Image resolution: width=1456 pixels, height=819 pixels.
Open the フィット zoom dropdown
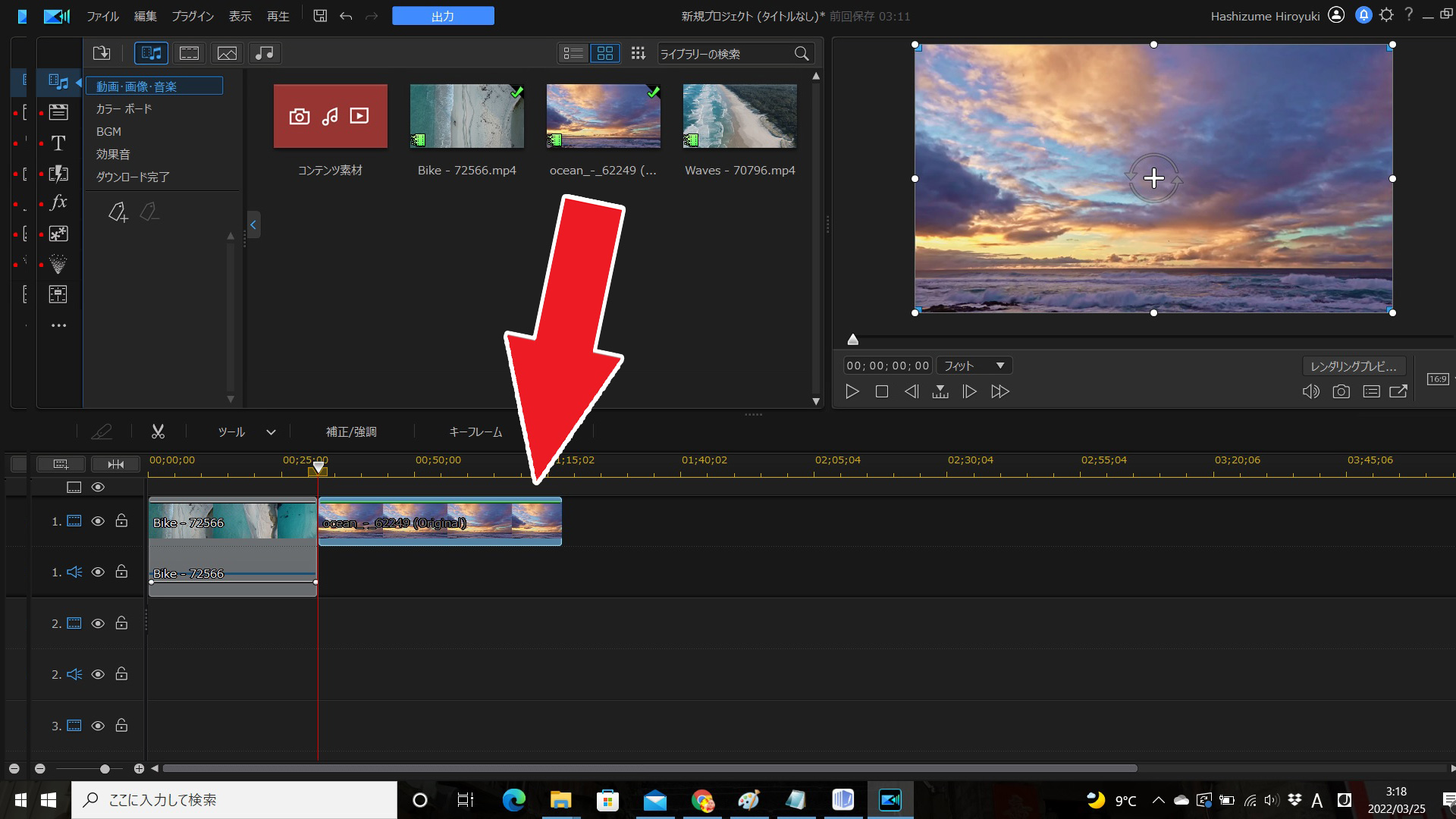(974, 366)
